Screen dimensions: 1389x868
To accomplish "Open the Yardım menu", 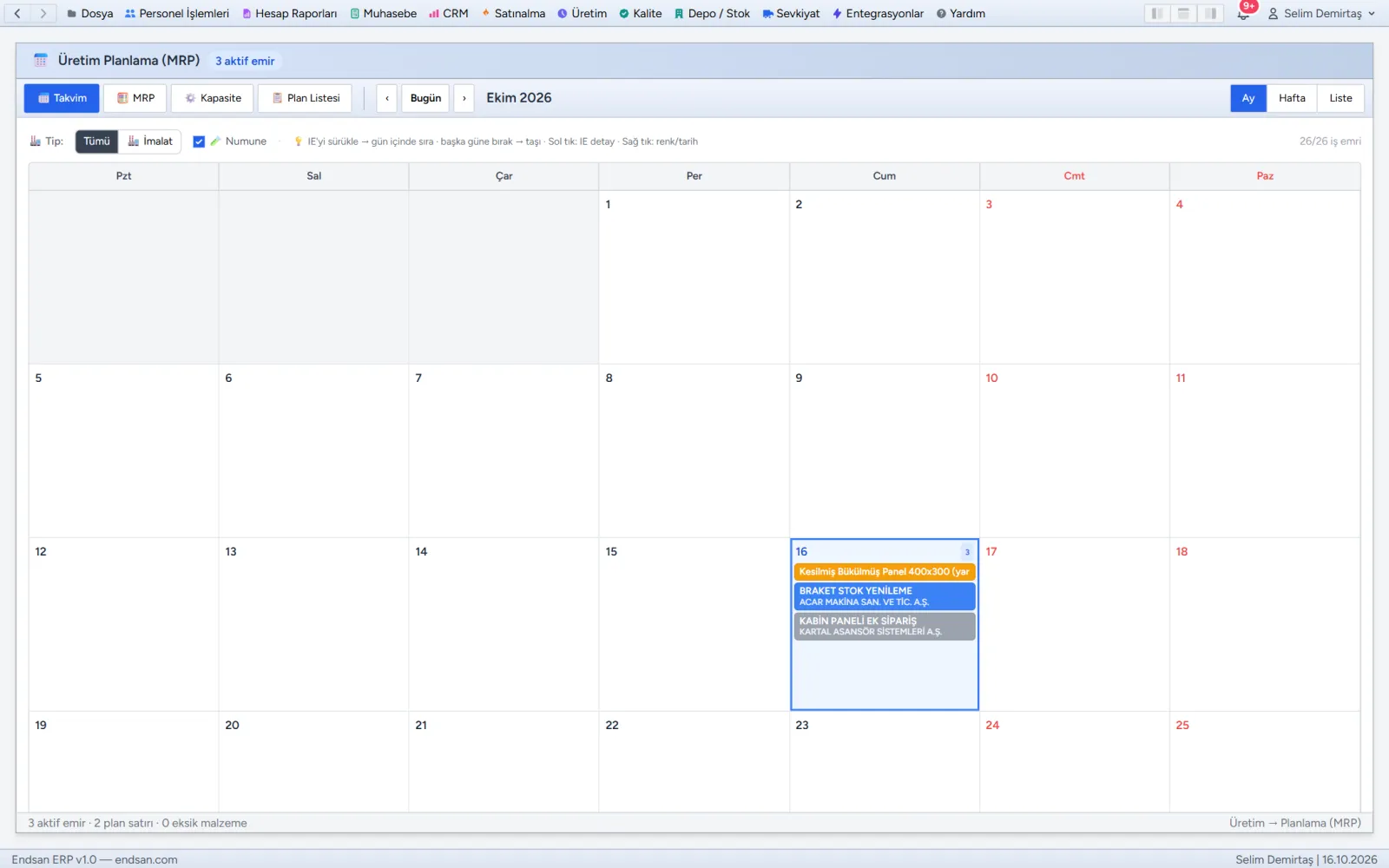I will tap(961, 13).
